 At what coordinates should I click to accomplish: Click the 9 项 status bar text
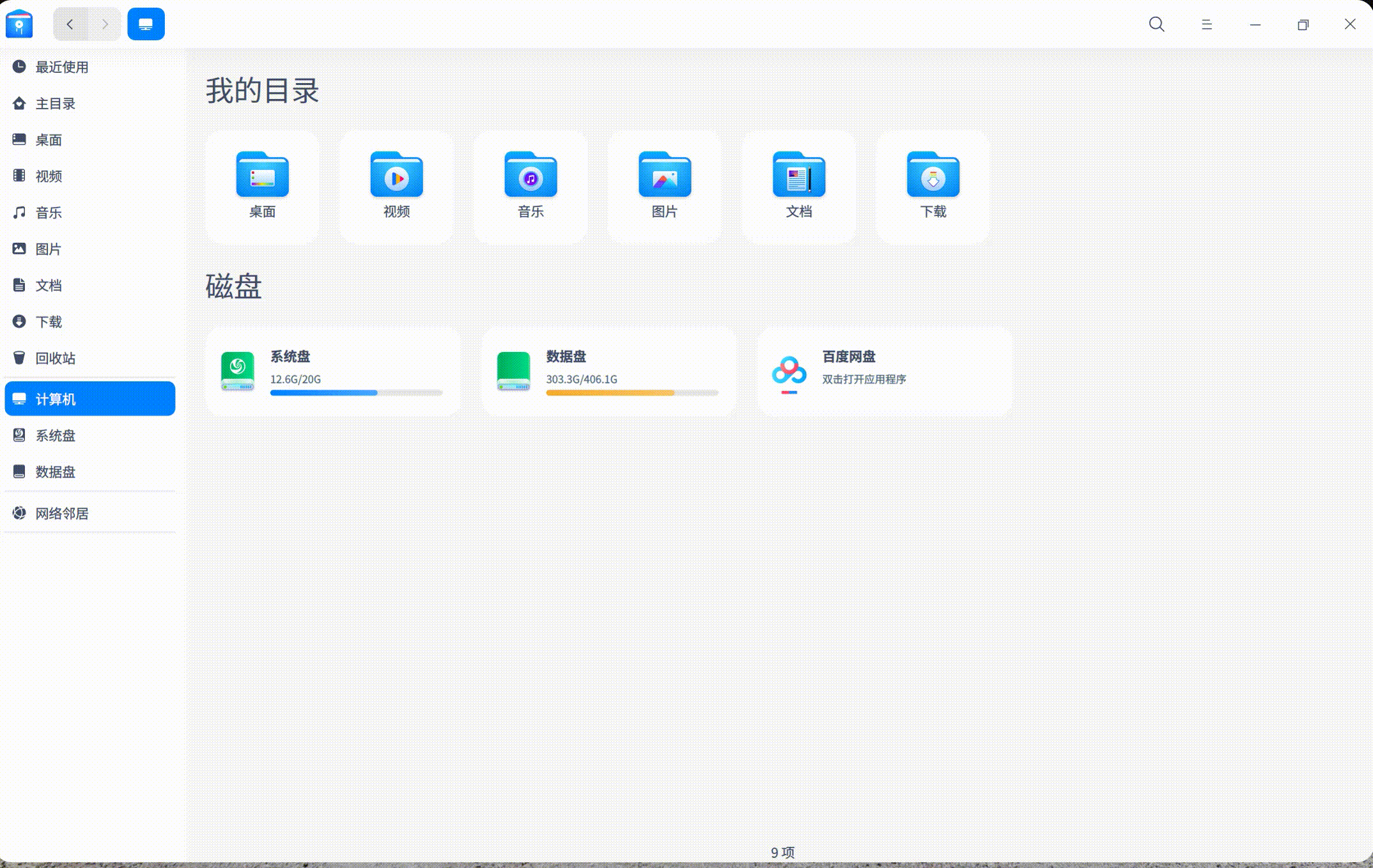pos(781,852)
